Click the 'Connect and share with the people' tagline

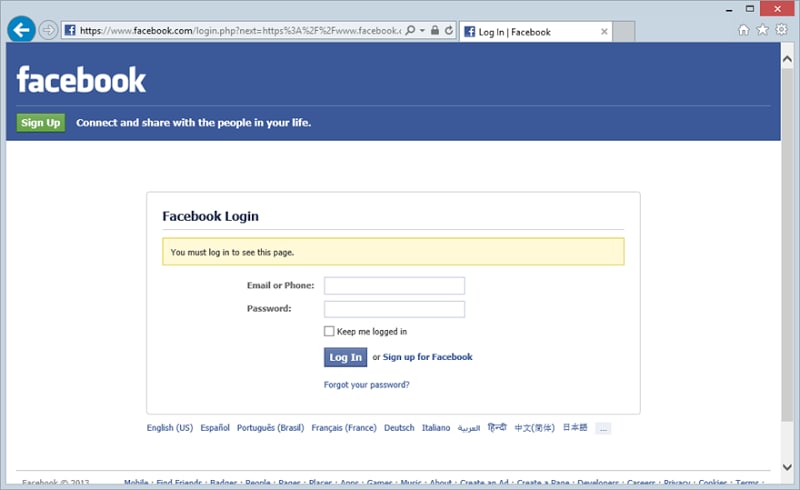(x=193, y=122)
